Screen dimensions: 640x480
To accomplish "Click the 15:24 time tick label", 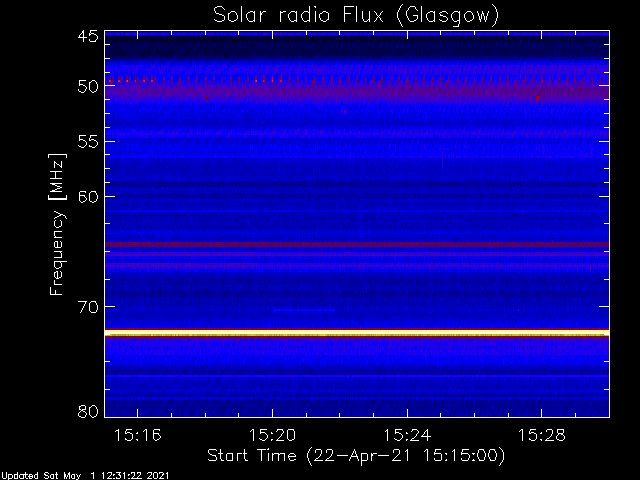I will tap(407, 435).
